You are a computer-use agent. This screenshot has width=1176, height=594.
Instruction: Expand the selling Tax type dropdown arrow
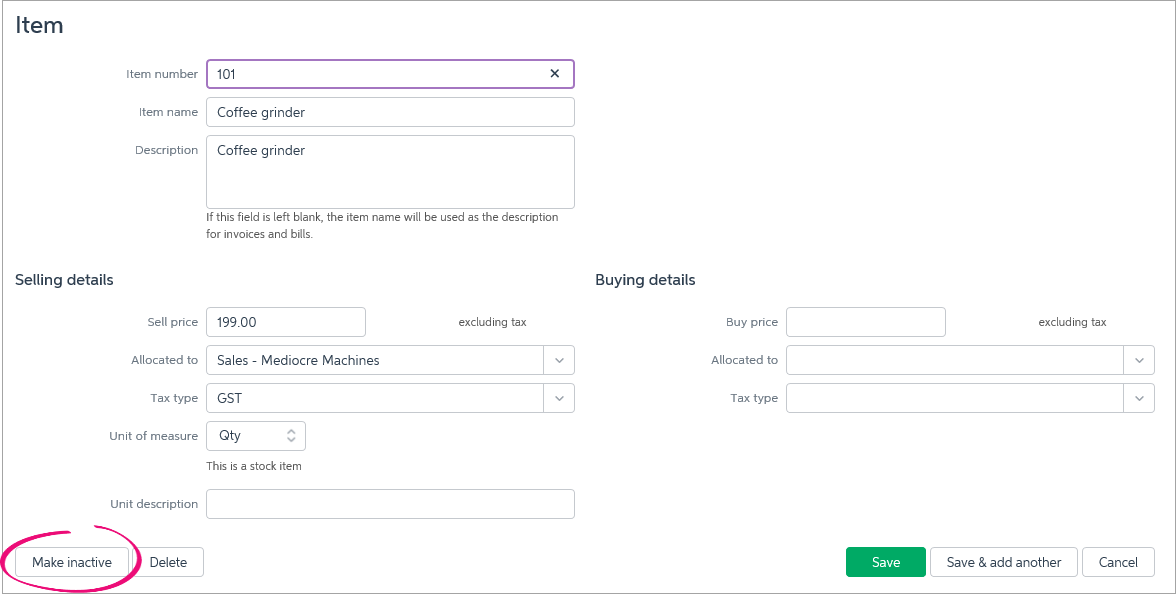(x=559, y=398)
